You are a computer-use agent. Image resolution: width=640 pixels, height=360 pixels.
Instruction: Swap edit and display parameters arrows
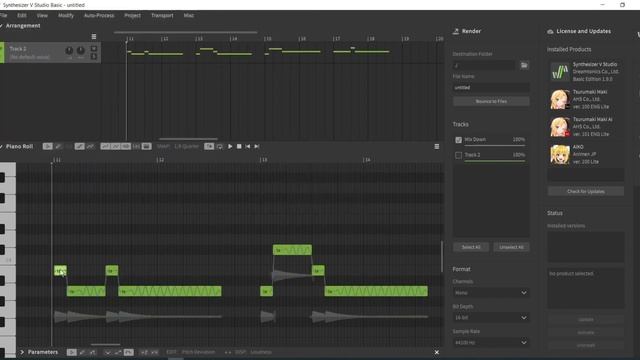point(228,352)
